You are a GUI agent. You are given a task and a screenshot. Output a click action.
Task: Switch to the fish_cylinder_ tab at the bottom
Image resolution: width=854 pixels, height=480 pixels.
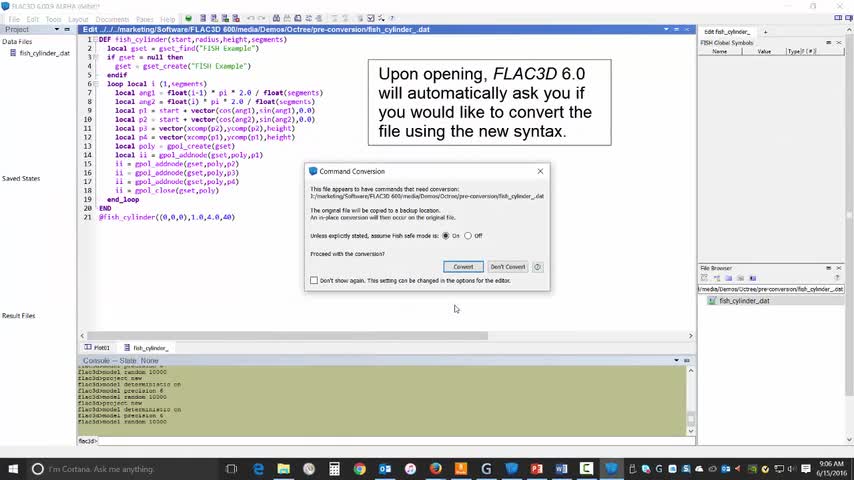(x=146, y=348)
